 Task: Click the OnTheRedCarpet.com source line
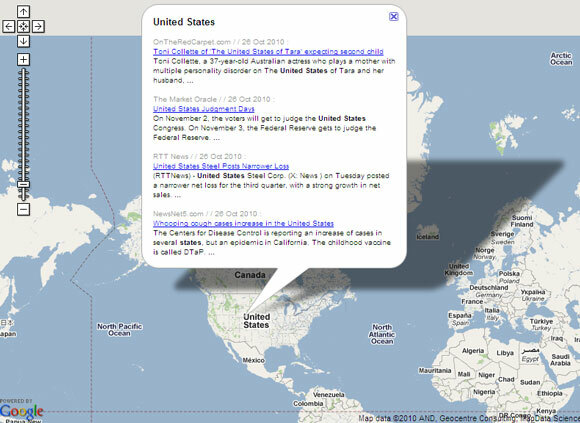[x=220, y=42]
